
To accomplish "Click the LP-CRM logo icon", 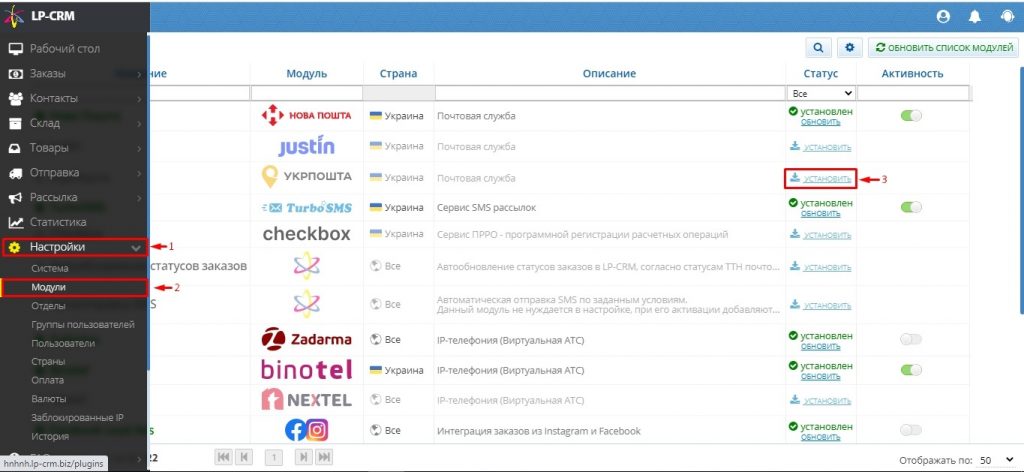I will [x=14, y=16].
